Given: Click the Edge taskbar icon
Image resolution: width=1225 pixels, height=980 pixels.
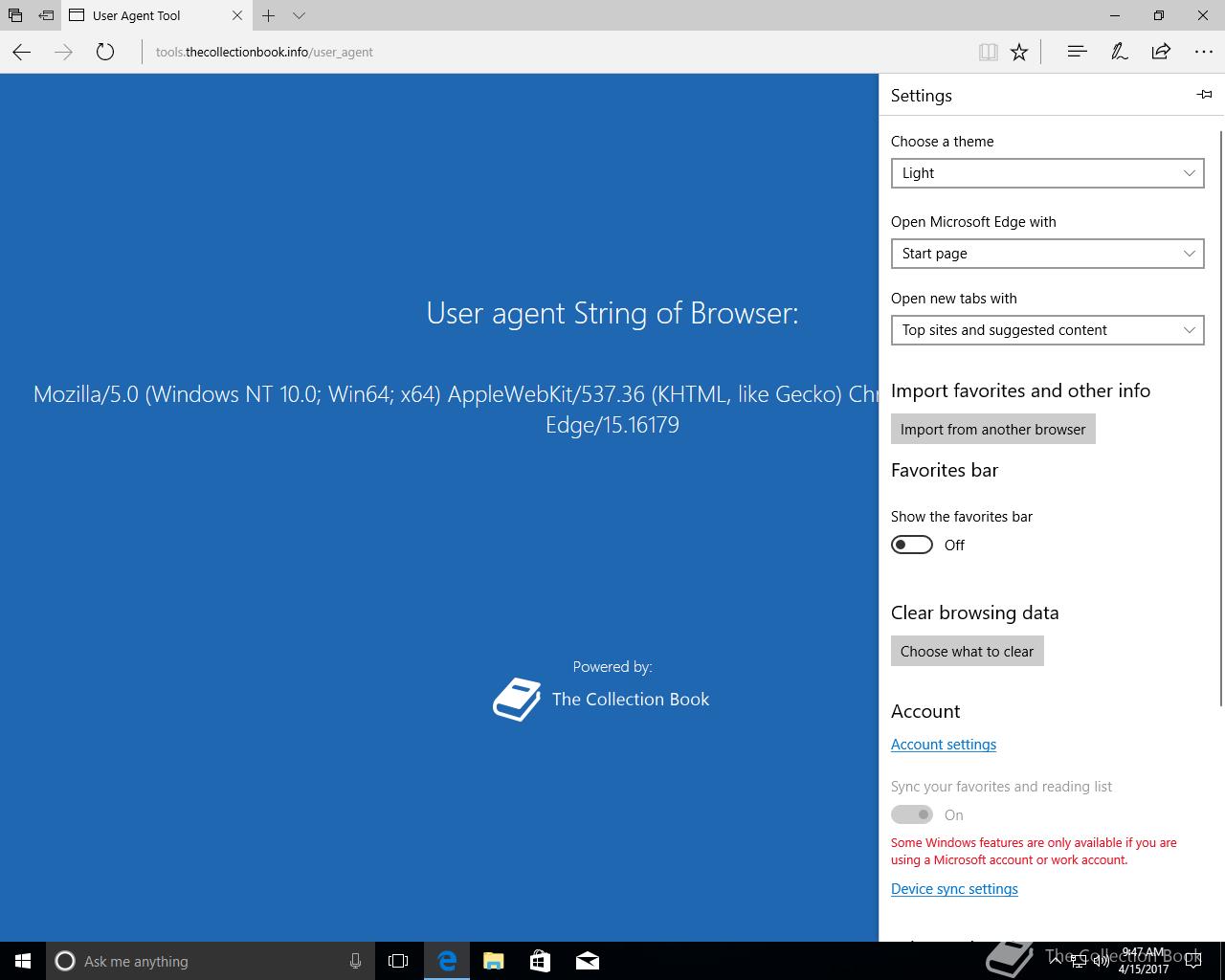Looking at the screenshot, I should point(447,961).
